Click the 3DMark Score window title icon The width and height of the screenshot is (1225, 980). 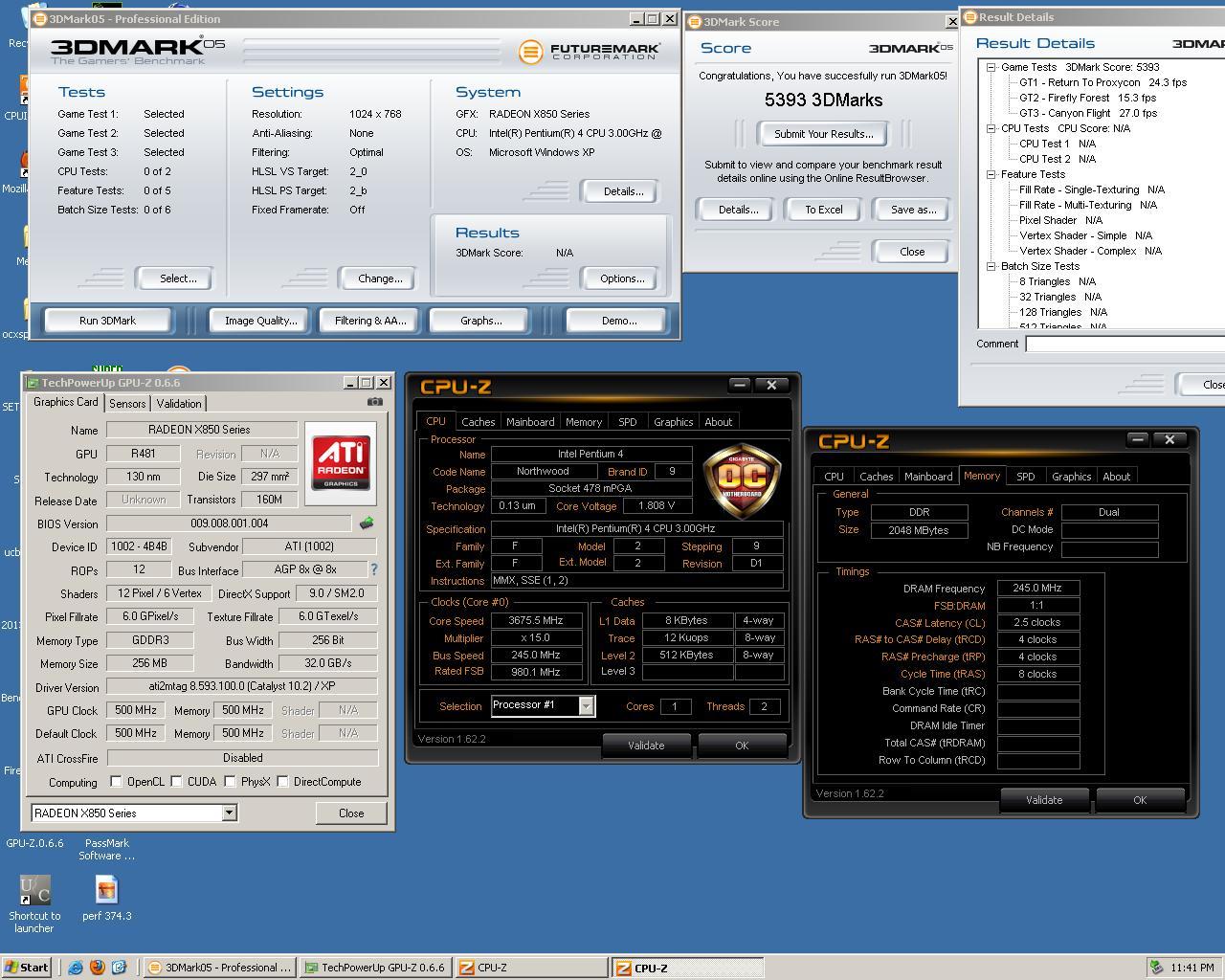tap(695, 22)
